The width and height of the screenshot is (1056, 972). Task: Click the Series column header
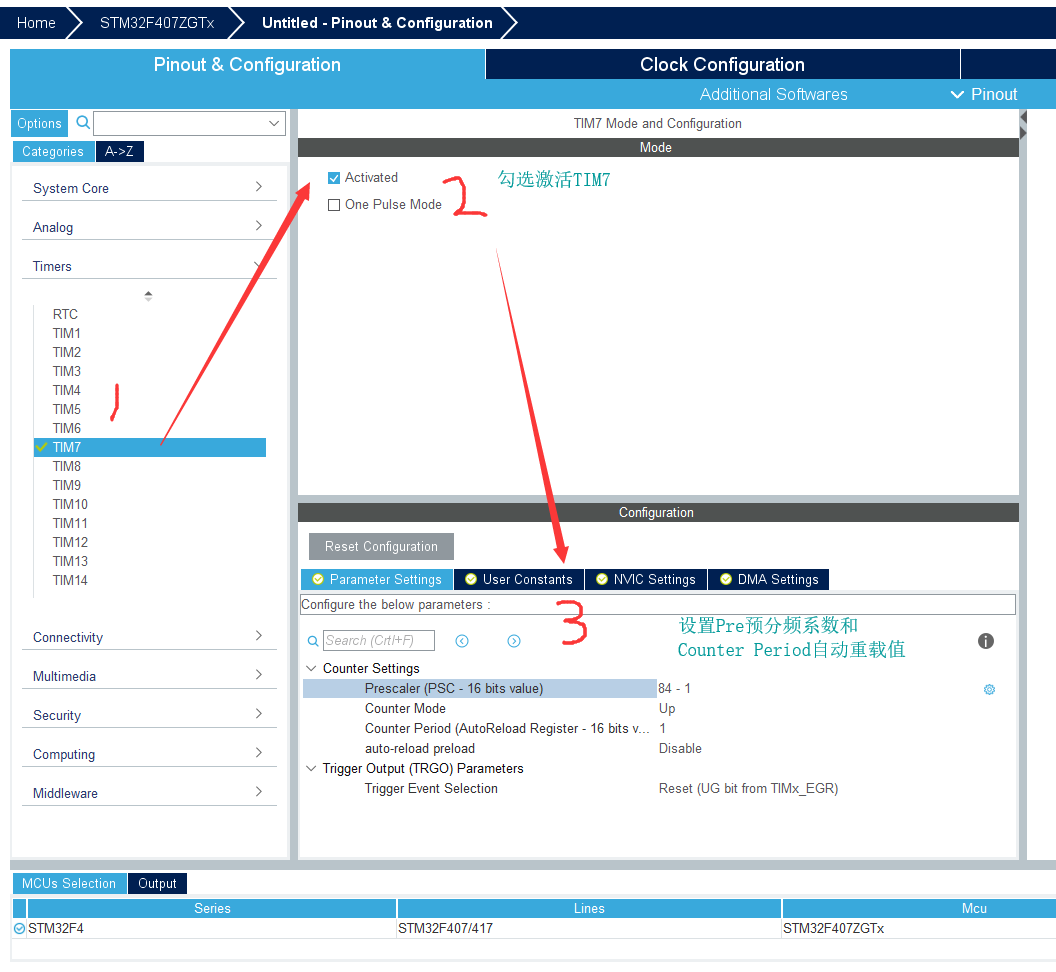[212, 908]
